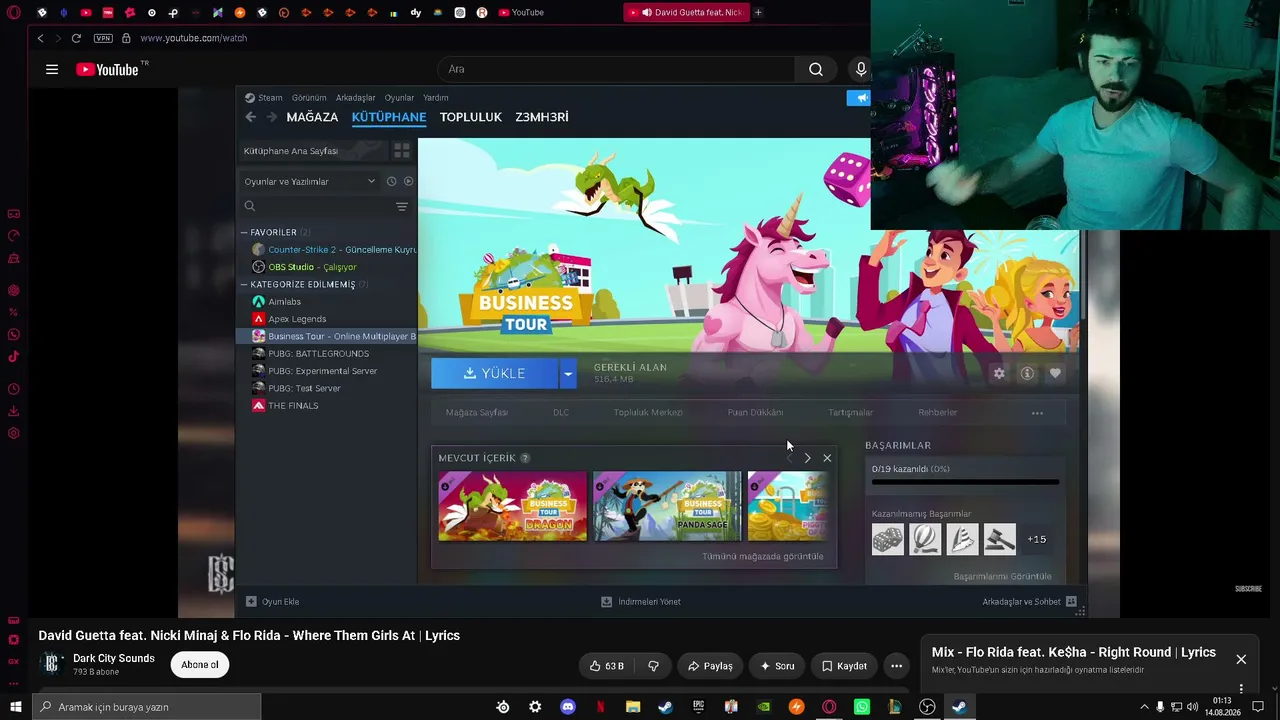Open the Z3MH3Rİ profile tab
Screen dimensions: 1280x720
tap(542, 117)
